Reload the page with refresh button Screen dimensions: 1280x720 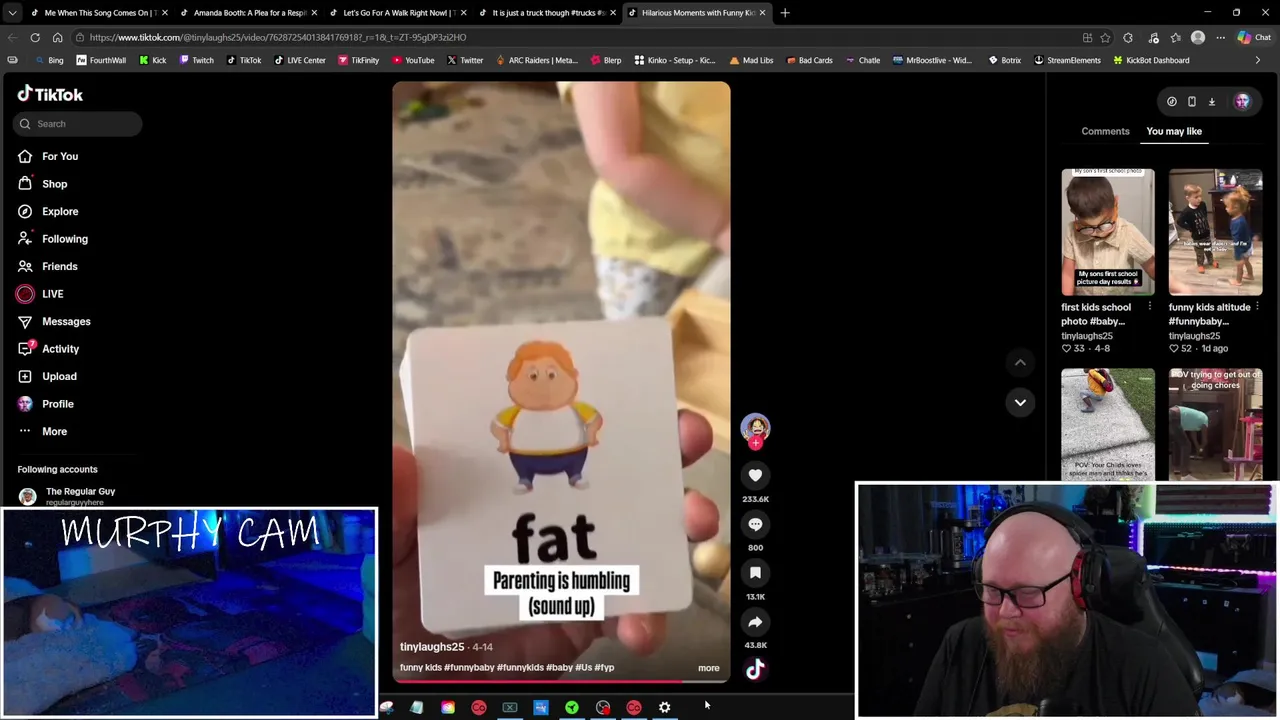[35, 37]
